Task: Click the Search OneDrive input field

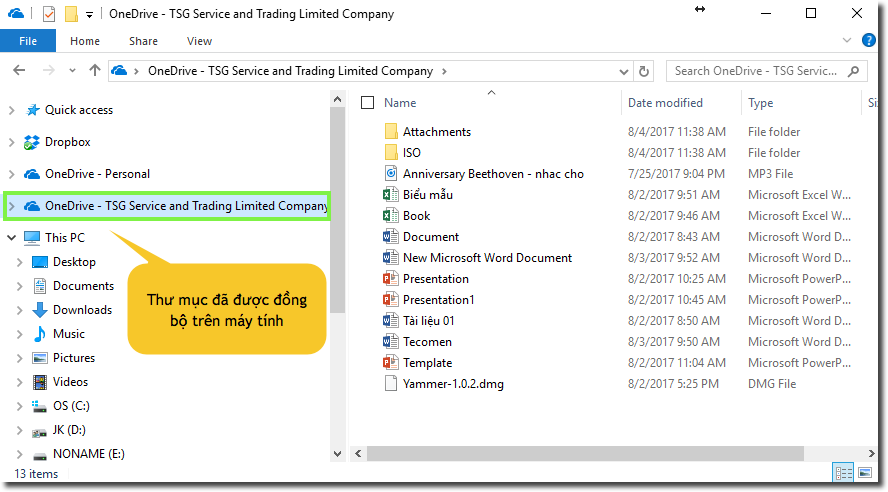Action: pyautogui.click(x=755, y=71)
